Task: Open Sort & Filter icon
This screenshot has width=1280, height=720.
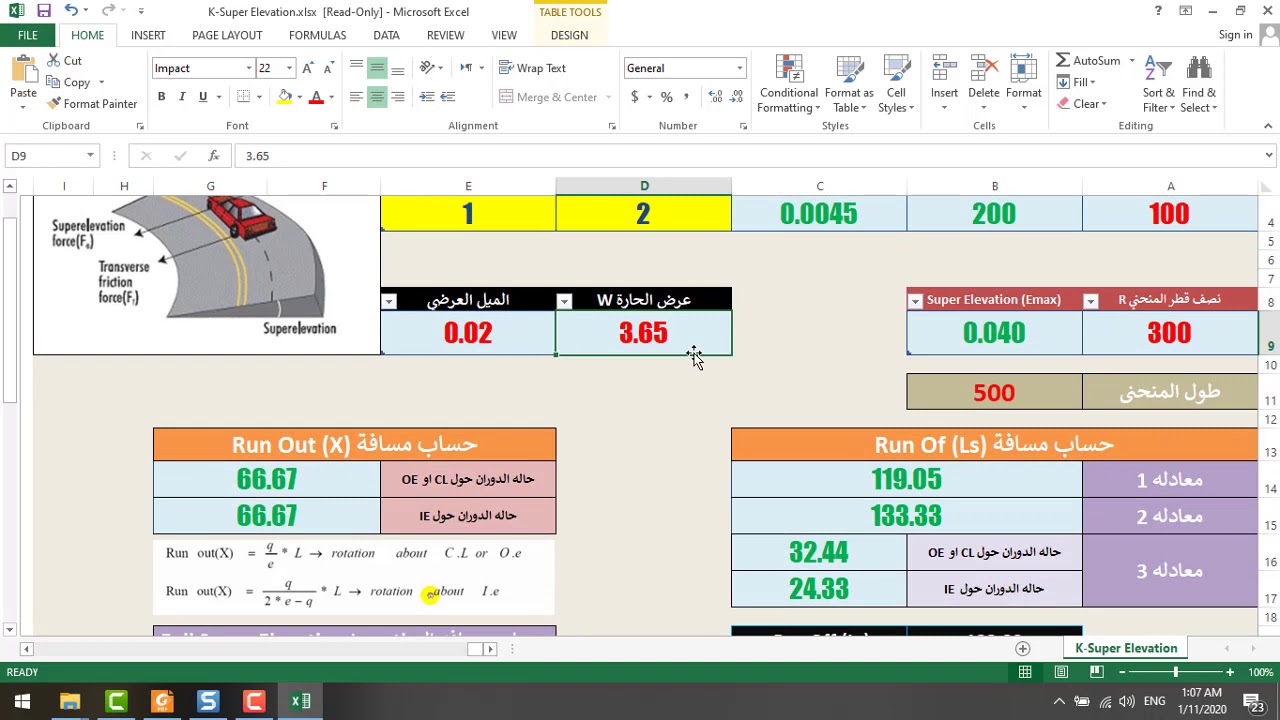Action: pyautogui.click(x=1158, y=85)
